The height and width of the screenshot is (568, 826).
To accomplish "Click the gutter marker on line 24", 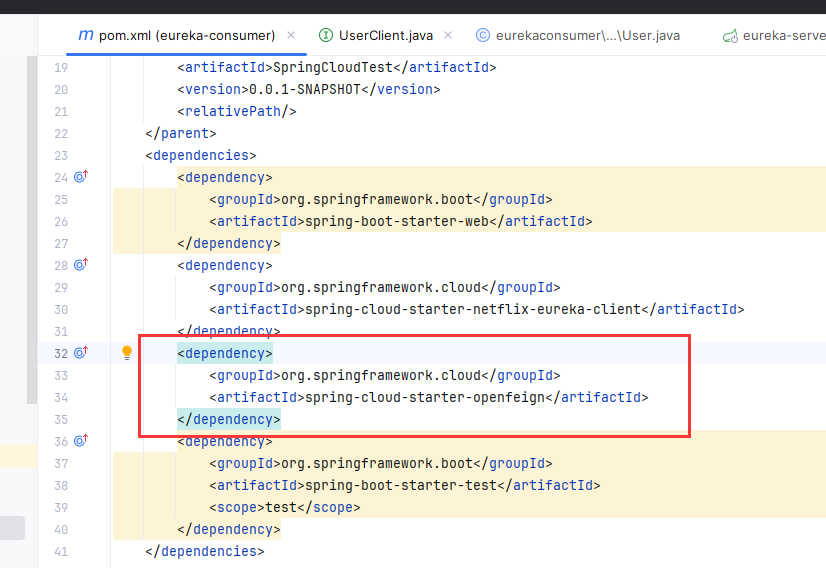I will click(81, 177).
